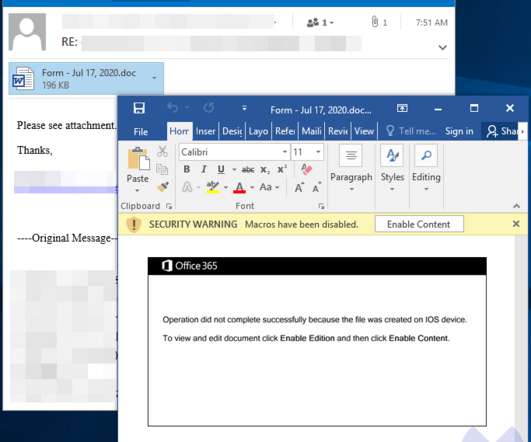The height and width of the screenshot is (442, 531).
Task: Open Ribbon Display Options in Word
Action: [402, 108]
